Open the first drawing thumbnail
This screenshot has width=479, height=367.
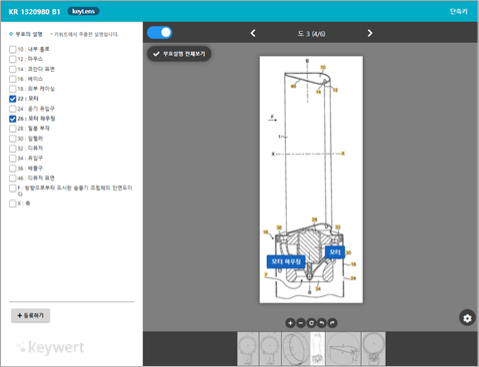pos(248,349)
